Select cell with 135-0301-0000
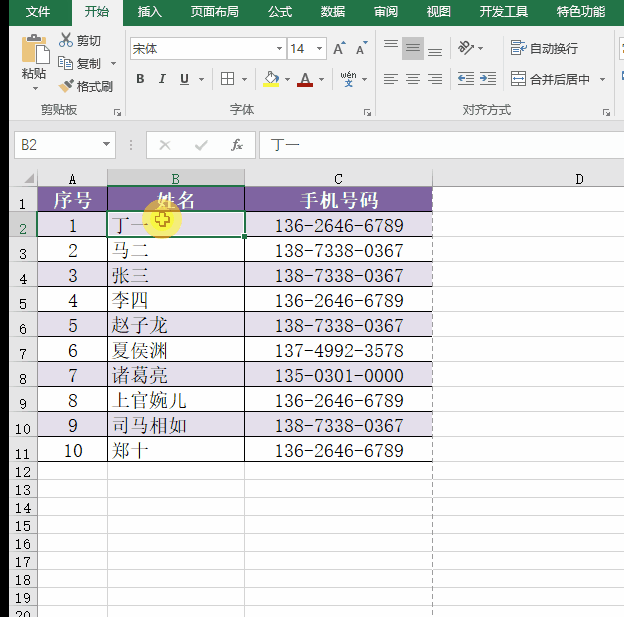This screenshot has width=624, height=617. [339, 375]
